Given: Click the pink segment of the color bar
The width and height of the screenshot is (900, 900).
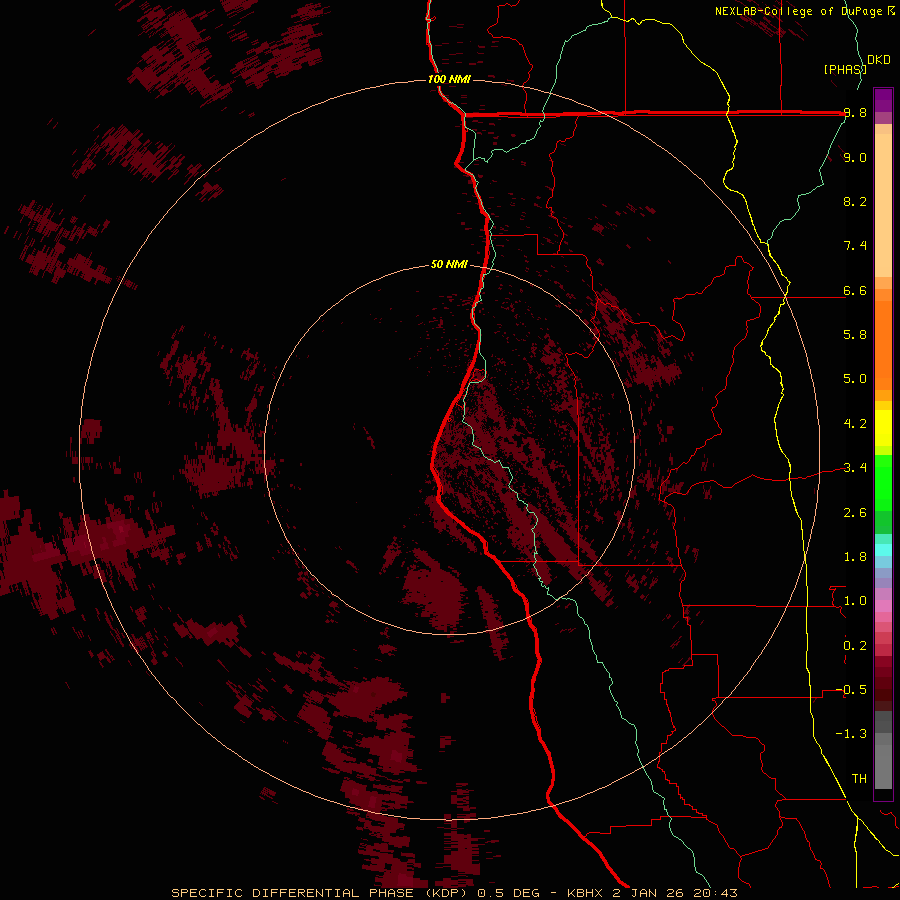Looking at the screenshot, I should [883, 606].
